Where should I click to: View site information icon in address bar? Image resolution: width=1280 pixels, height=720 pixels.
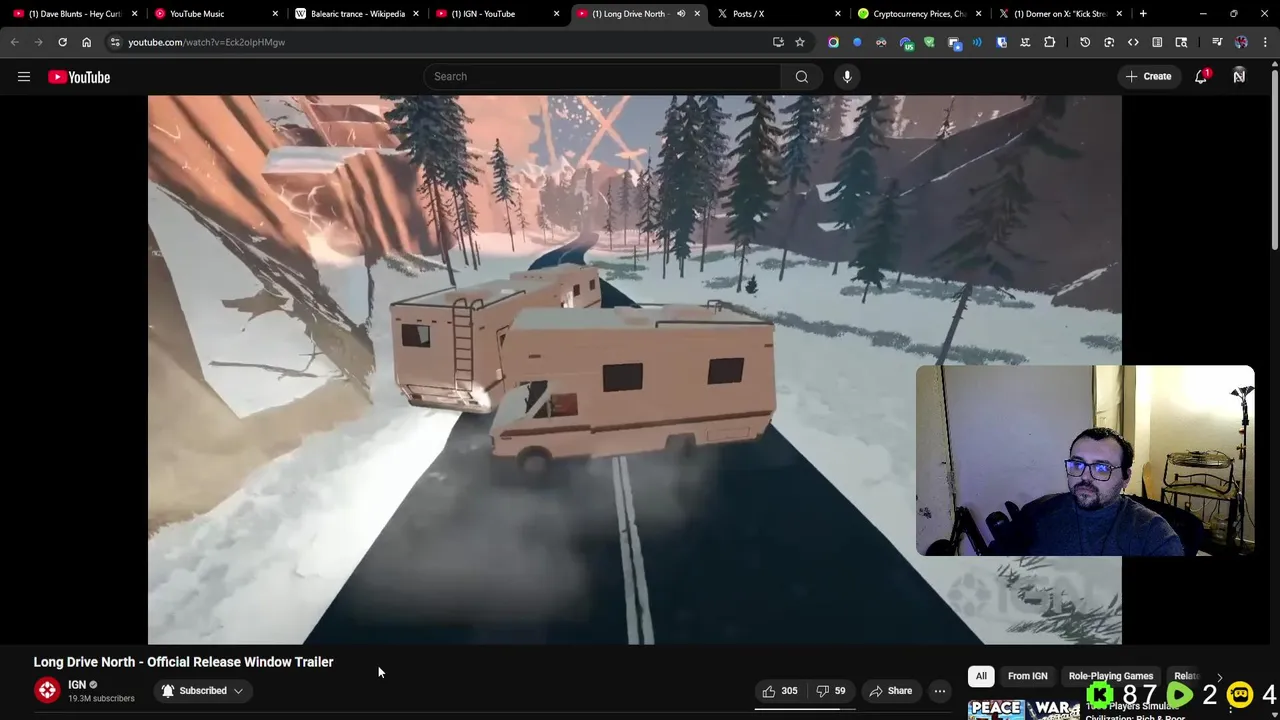(x=115, y=42)
